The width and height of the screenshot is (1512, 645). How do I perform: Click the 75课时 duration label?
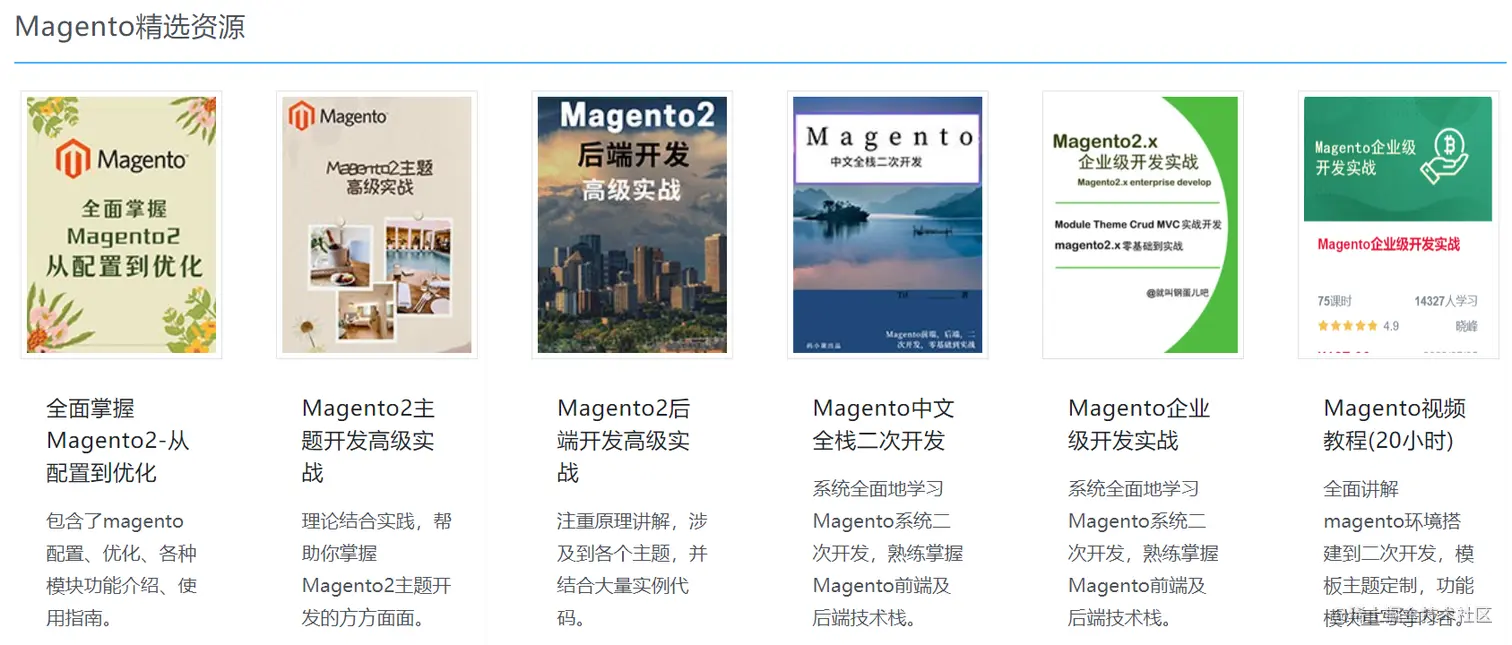(1335, 300)
